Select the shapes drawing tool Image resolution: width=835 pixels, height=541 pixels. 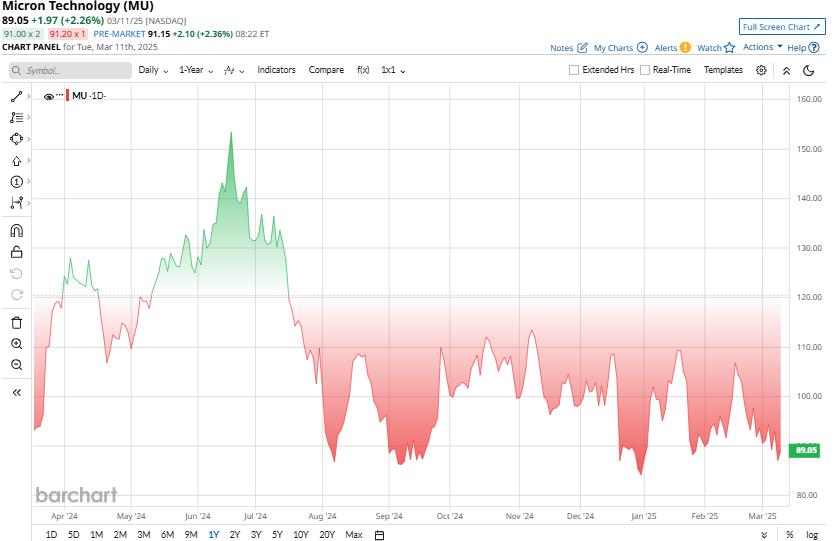pos(17,139)
